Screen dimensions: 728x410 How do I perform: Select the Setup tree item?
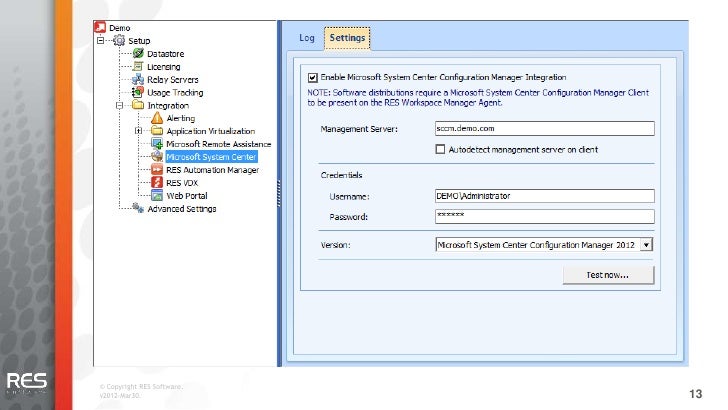[x=139, y=41]
